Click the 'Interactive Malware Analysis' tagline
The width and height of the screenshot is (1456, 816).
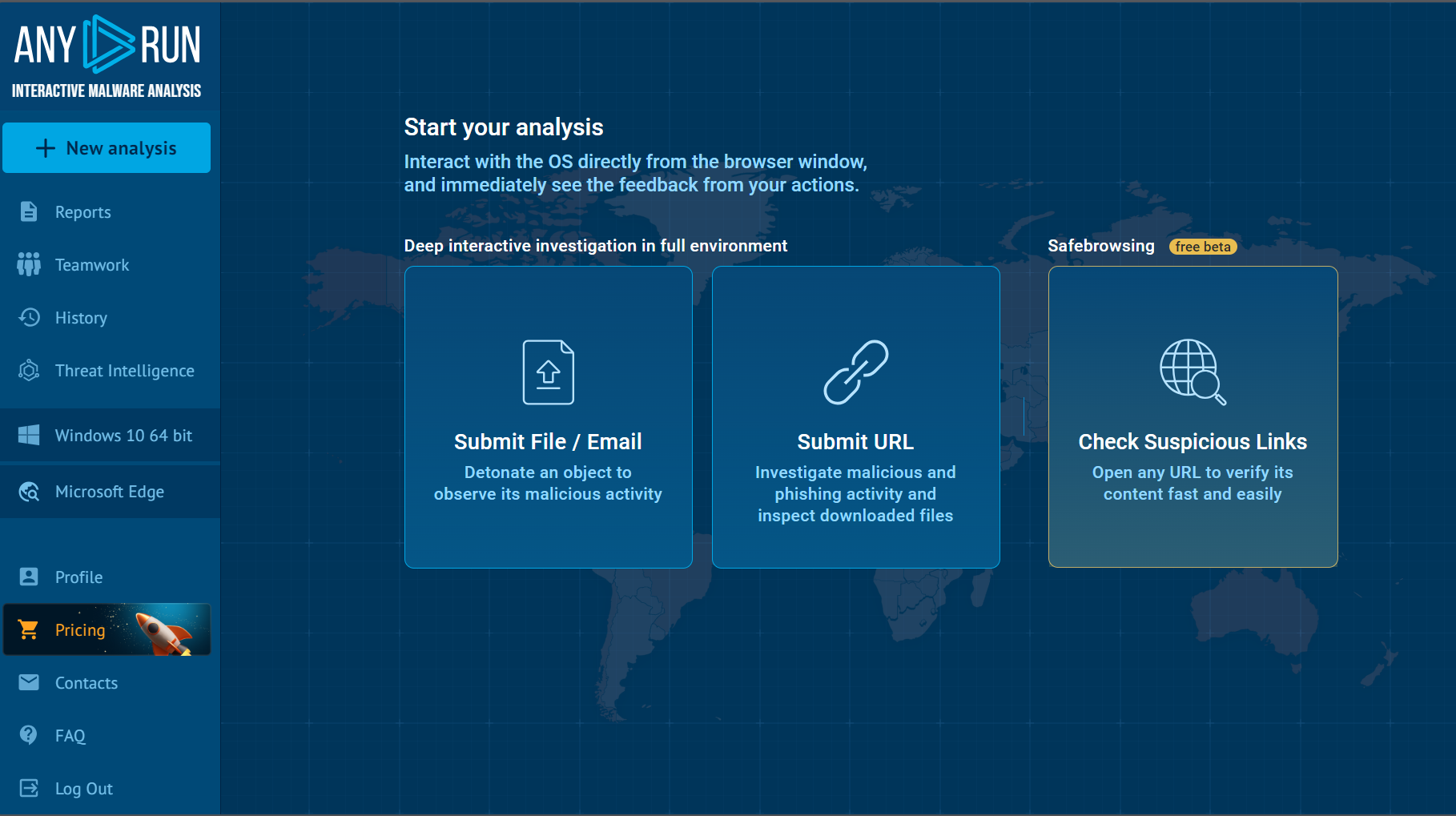click(107, 90)
